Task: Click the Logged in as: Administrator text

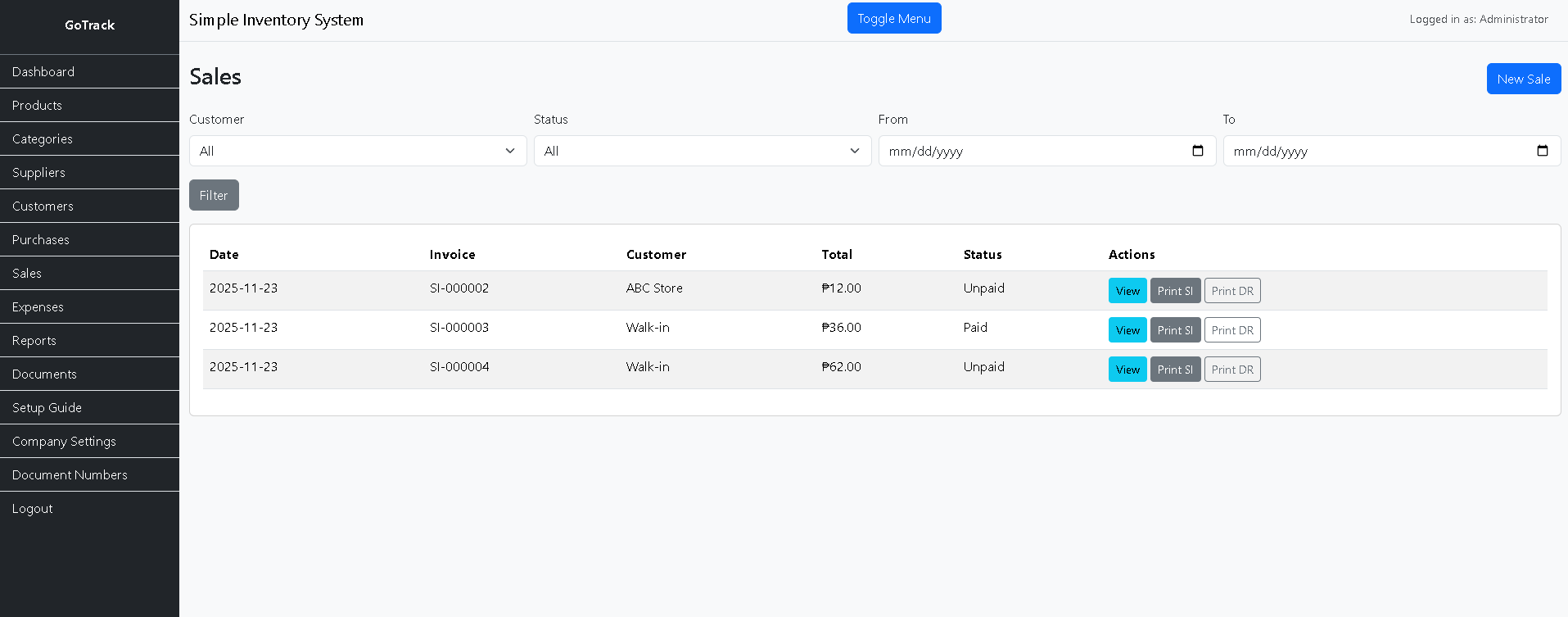Action: click(1479, 19)
